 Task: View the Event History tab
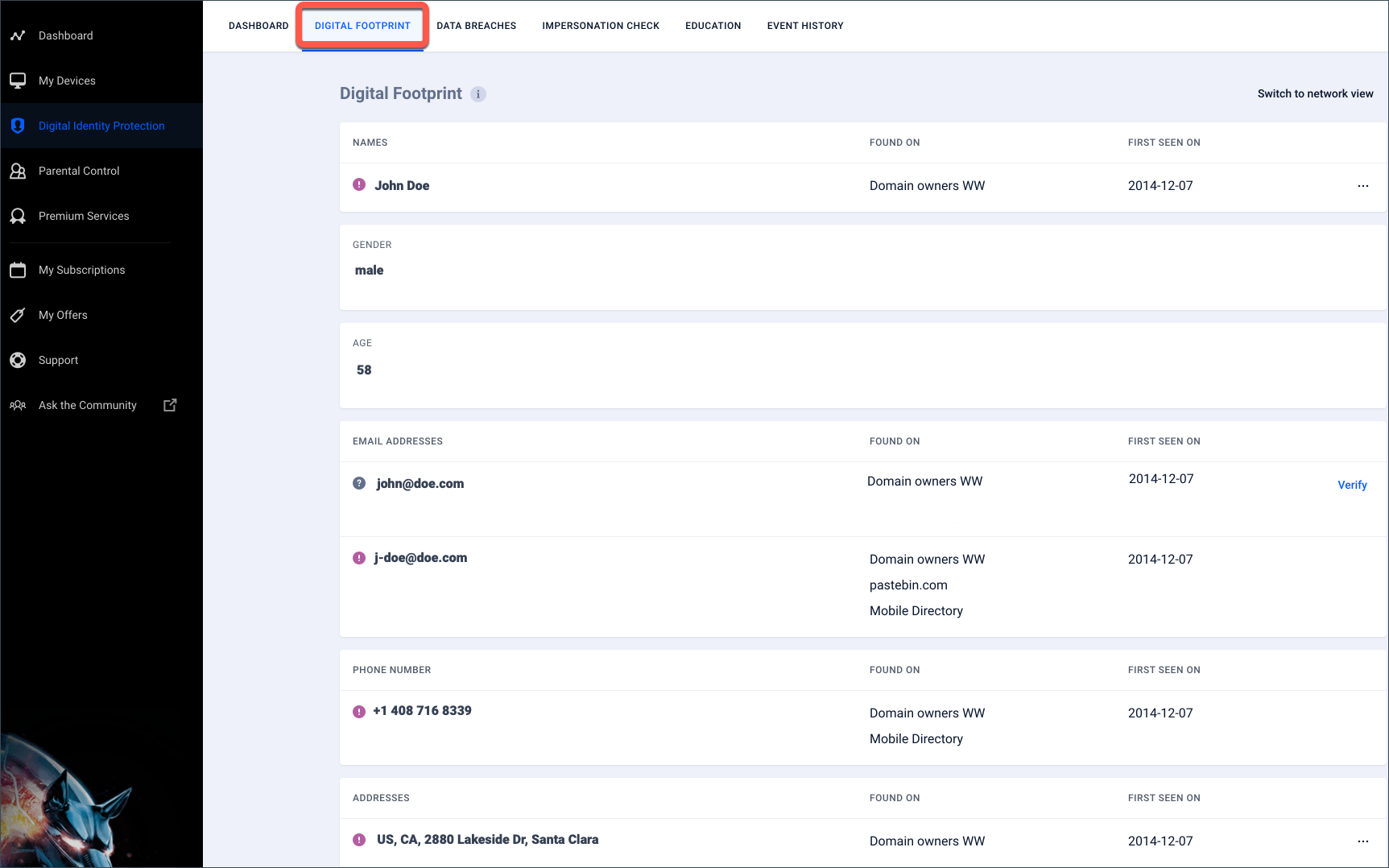click(x=805, y=26)
